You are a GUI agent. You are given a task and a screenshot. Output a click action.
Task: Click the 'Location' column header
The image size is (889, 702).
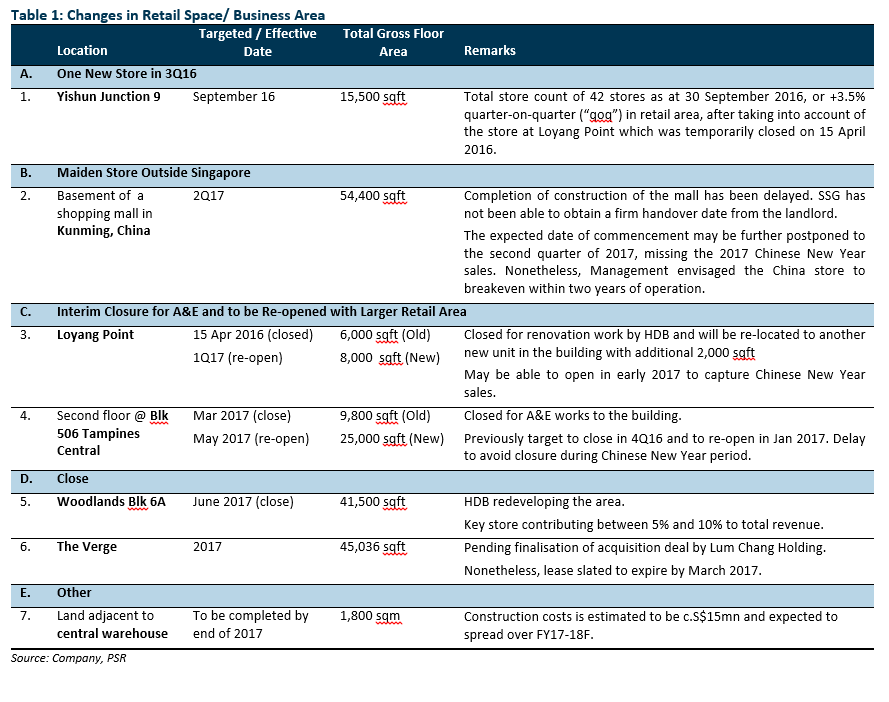82,50
